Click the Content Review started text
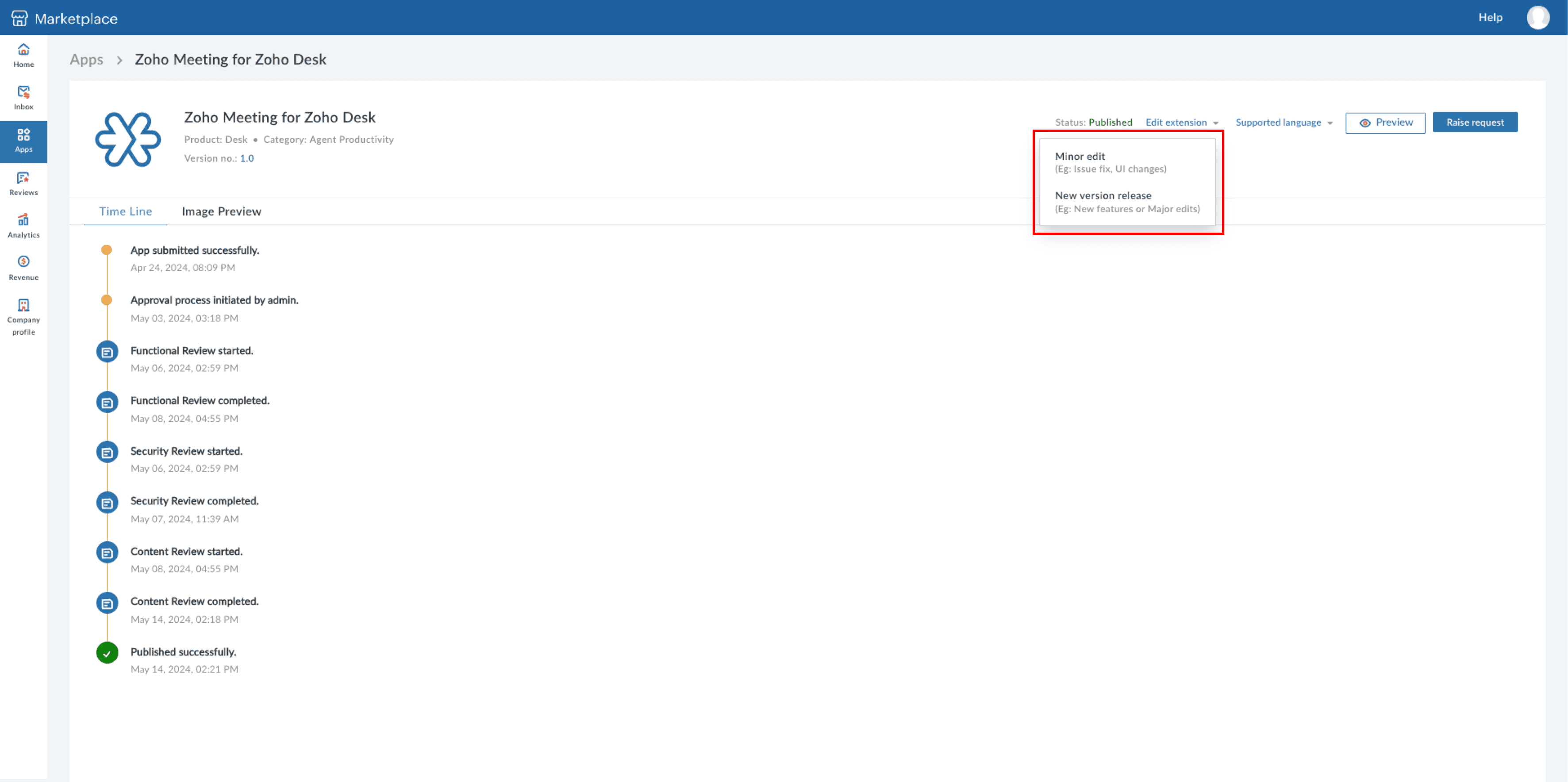The image size is (1568, 782). pos(186,552)
